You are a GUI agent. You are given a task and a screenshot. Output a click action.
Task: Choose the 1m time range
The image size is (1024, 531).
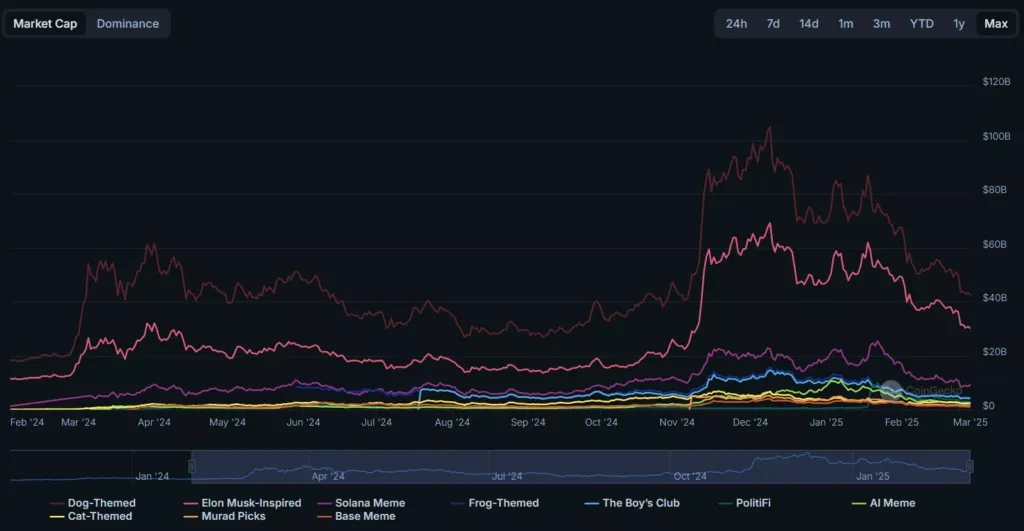tap(845, 24)
